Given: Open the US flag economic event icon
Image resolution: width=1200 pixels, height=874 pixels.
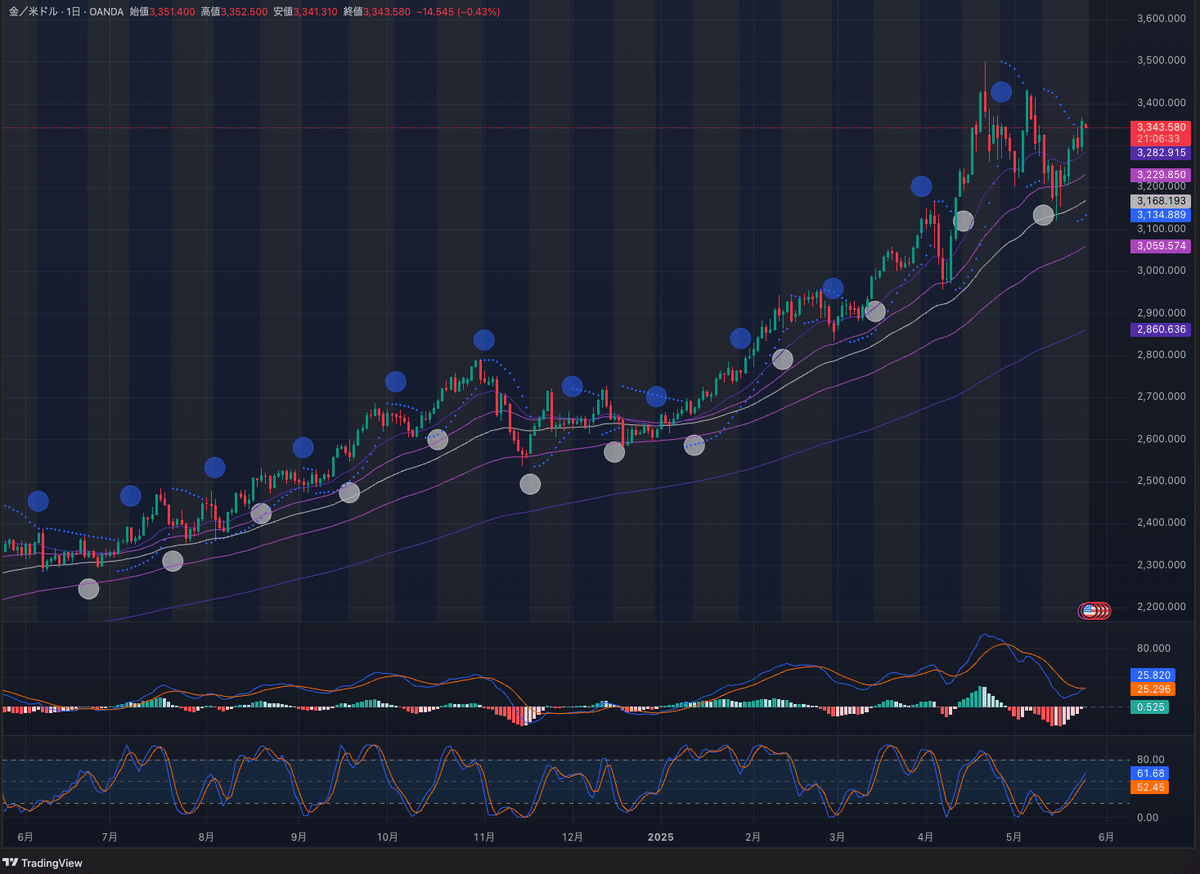Looking at the screenshot, I should (x=1089, y=609).
